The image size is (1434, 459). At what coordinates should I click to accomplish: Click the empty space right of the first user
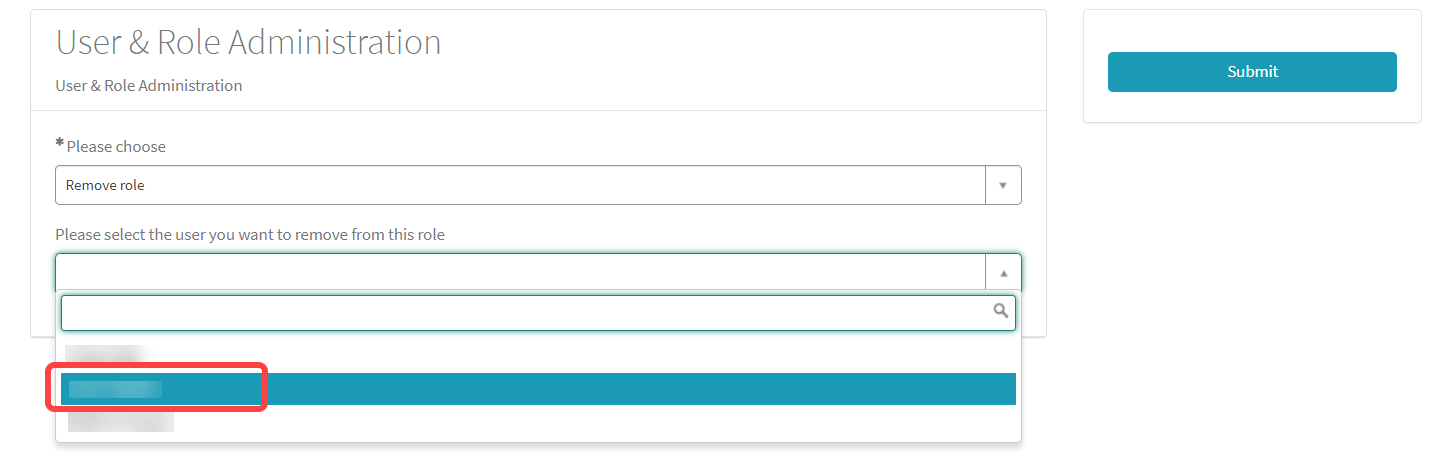click(580, 356)
